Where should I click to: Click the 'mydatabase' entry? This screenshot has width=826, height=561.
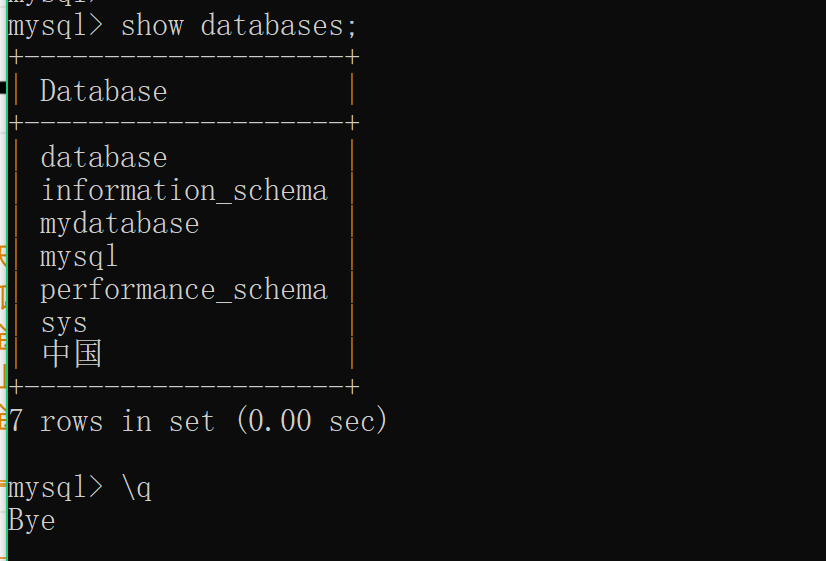[x=120, y=224]
